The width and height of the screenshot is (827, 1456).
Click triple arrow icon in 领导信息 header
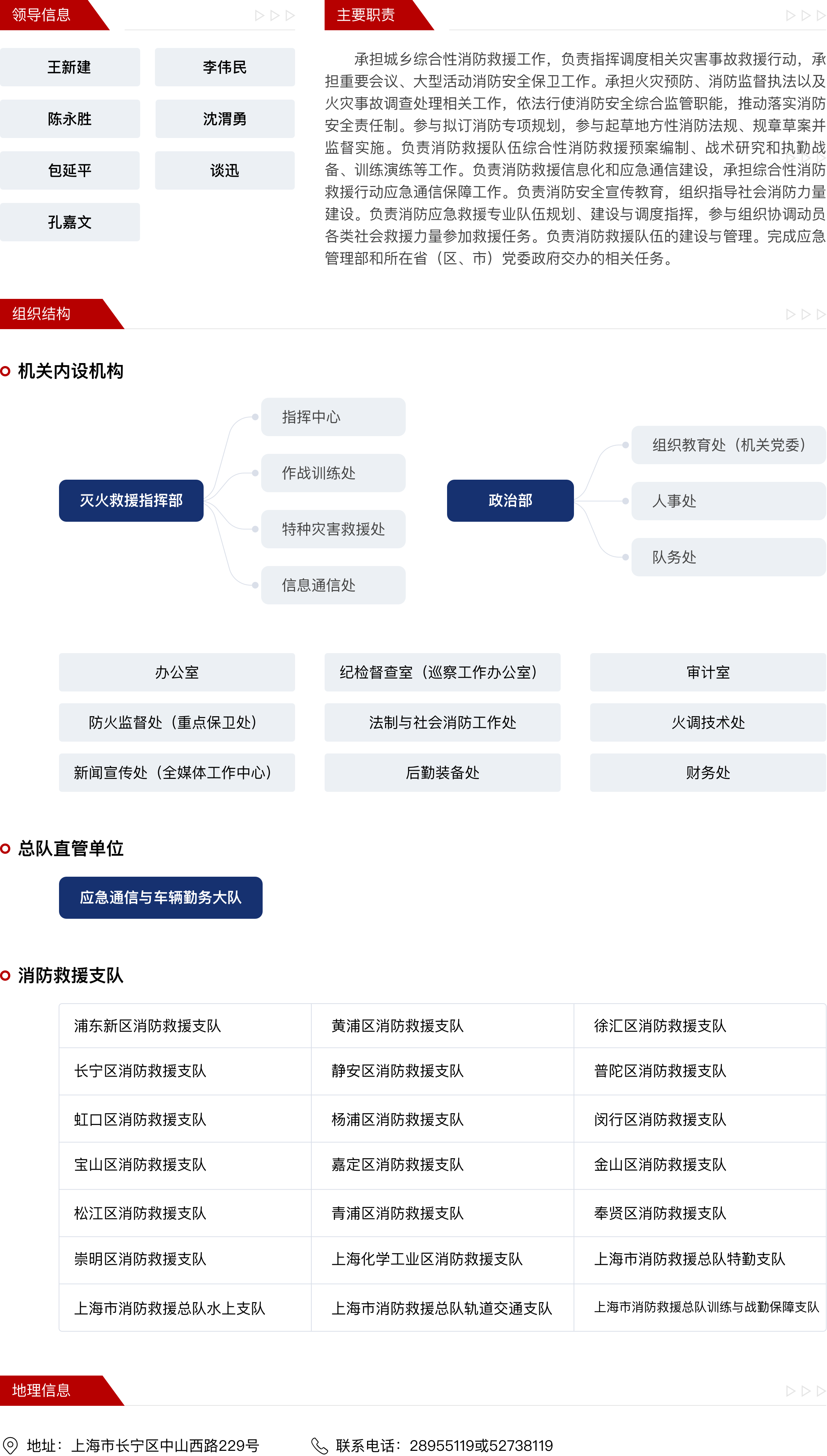pos(275,15)
